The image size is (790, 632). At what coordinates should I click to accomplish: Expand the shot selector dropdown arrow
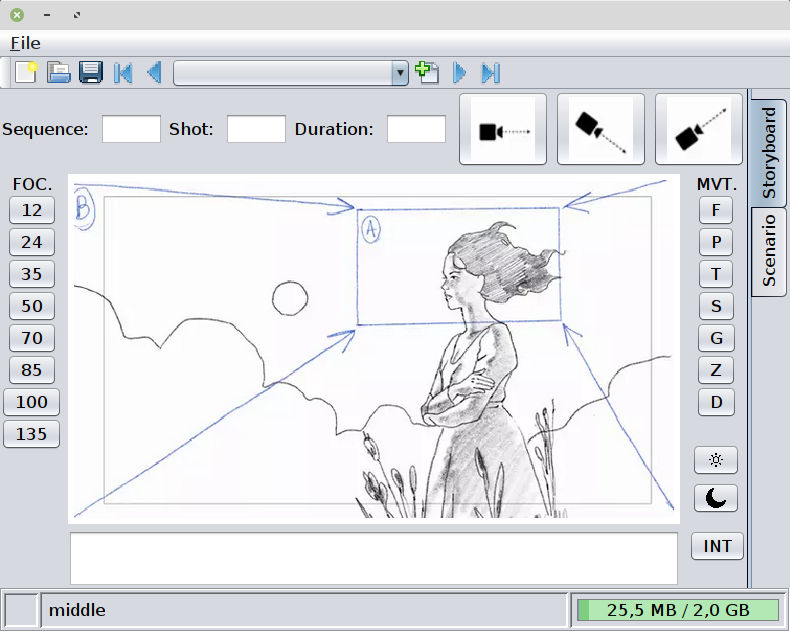[x=400, y=73]
